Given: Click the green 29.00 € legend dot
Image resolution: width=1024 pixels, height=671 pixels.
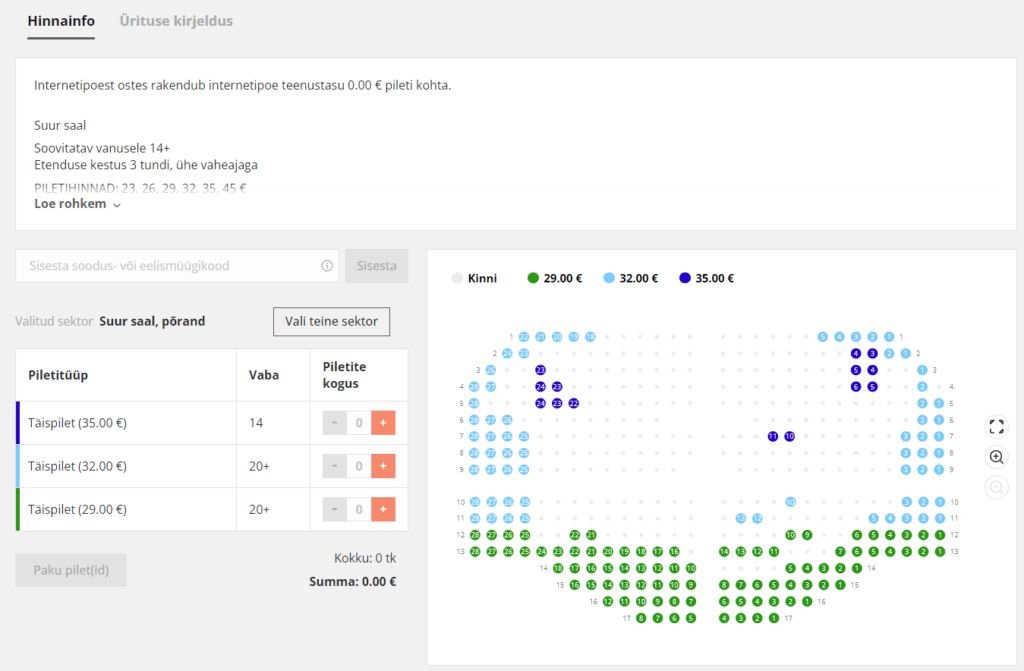Looking at the screenshot, I should tap(533, 278).
